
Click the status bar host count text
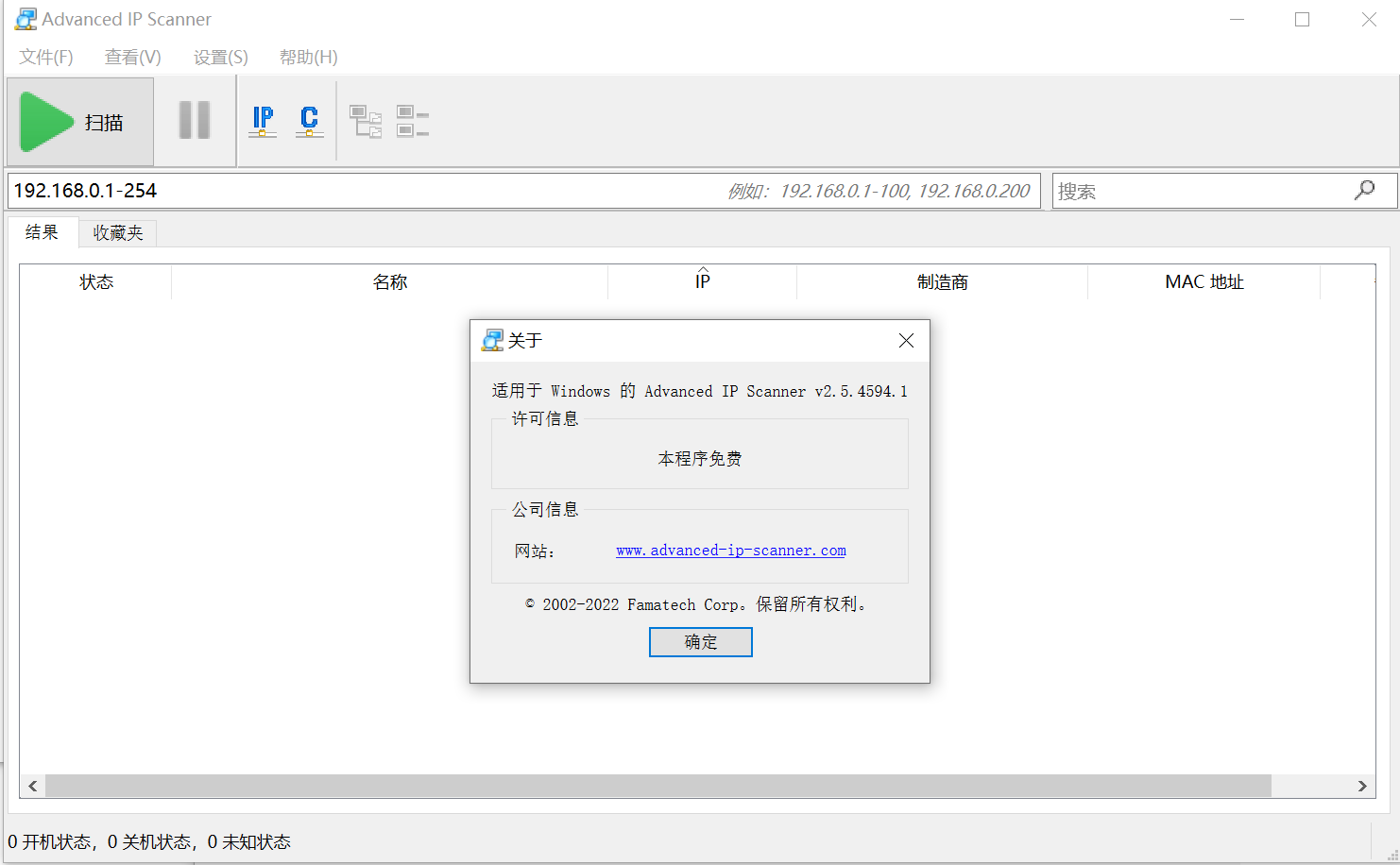(x=149, y=842)
